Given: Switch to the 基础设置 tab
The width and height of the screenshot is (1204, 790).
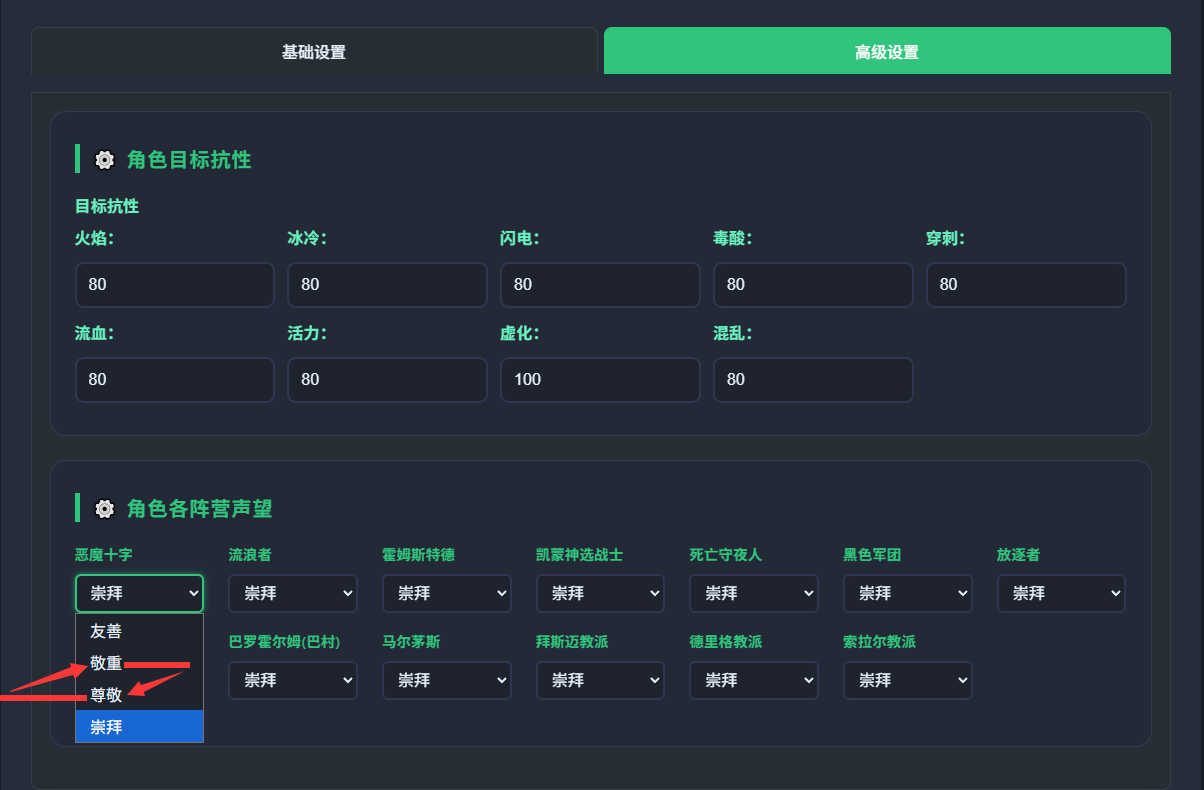Looking at the screenshot, I should point(314,52).
